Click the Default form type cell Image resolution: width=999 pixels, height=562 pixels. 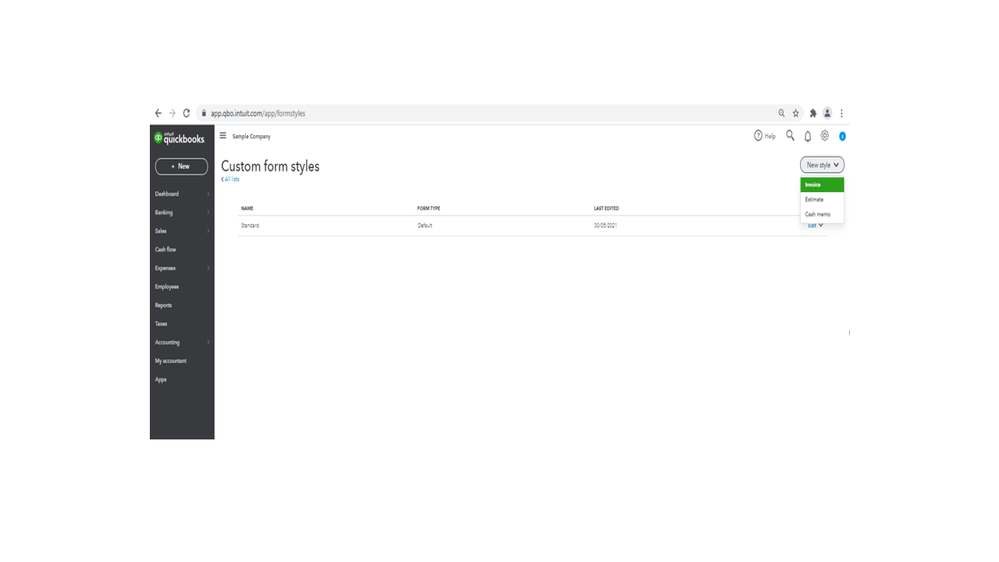(425, 226)
